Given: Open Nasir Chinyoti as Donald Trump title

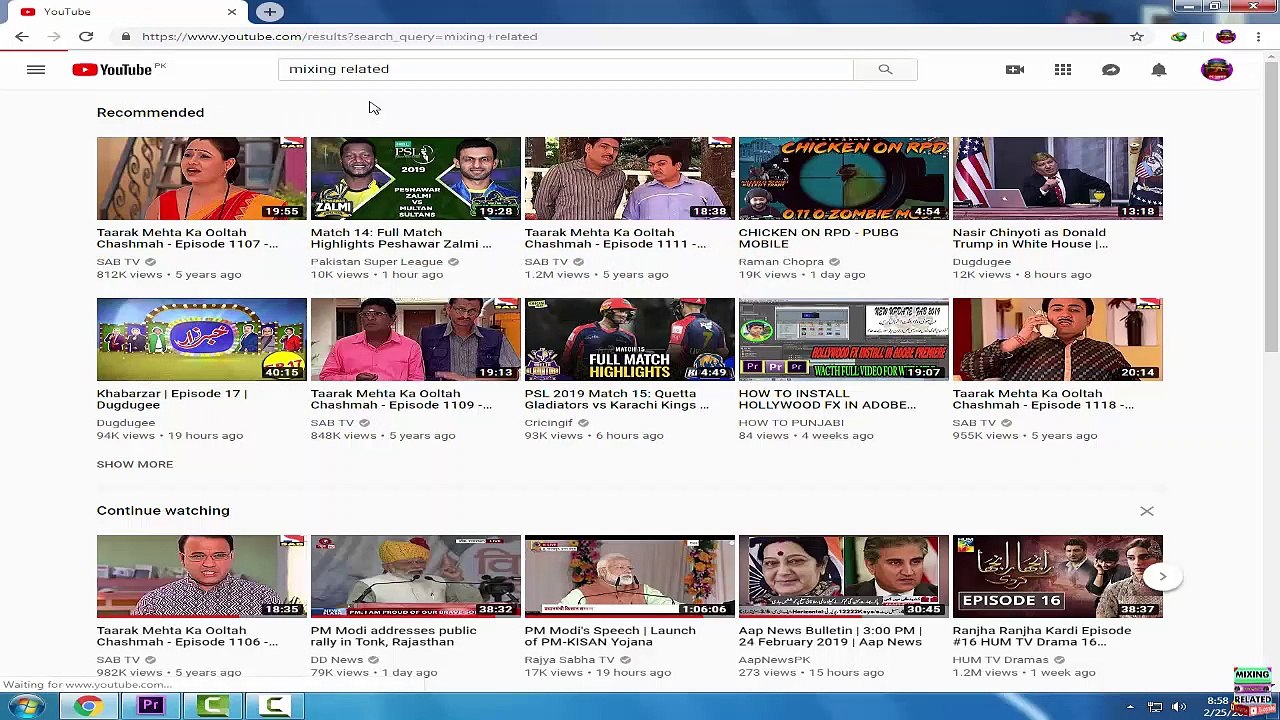Looking at the screenshot, I should (1030, 238).
